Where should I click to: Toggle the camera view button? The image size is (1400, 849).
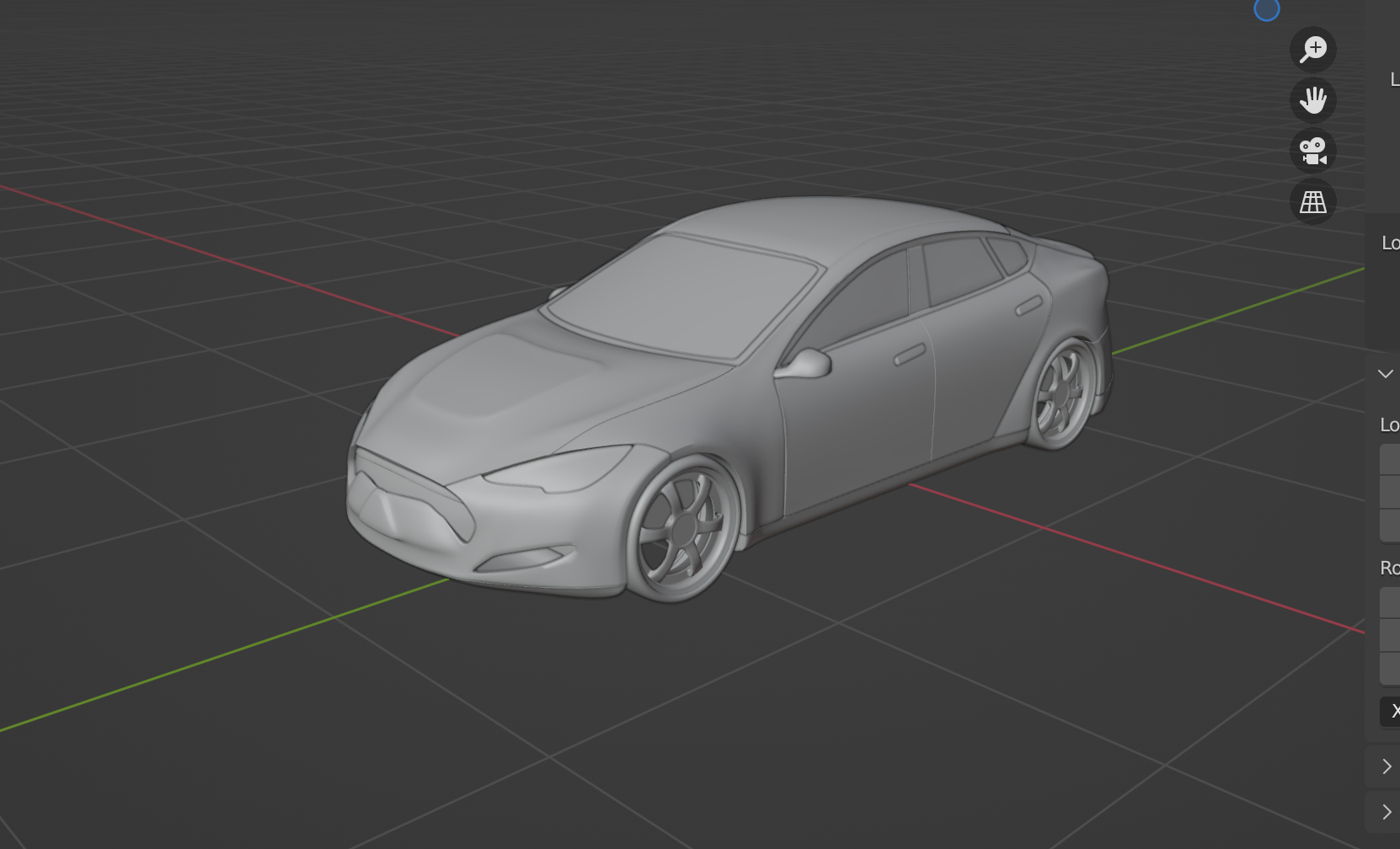click(1312, 151)
